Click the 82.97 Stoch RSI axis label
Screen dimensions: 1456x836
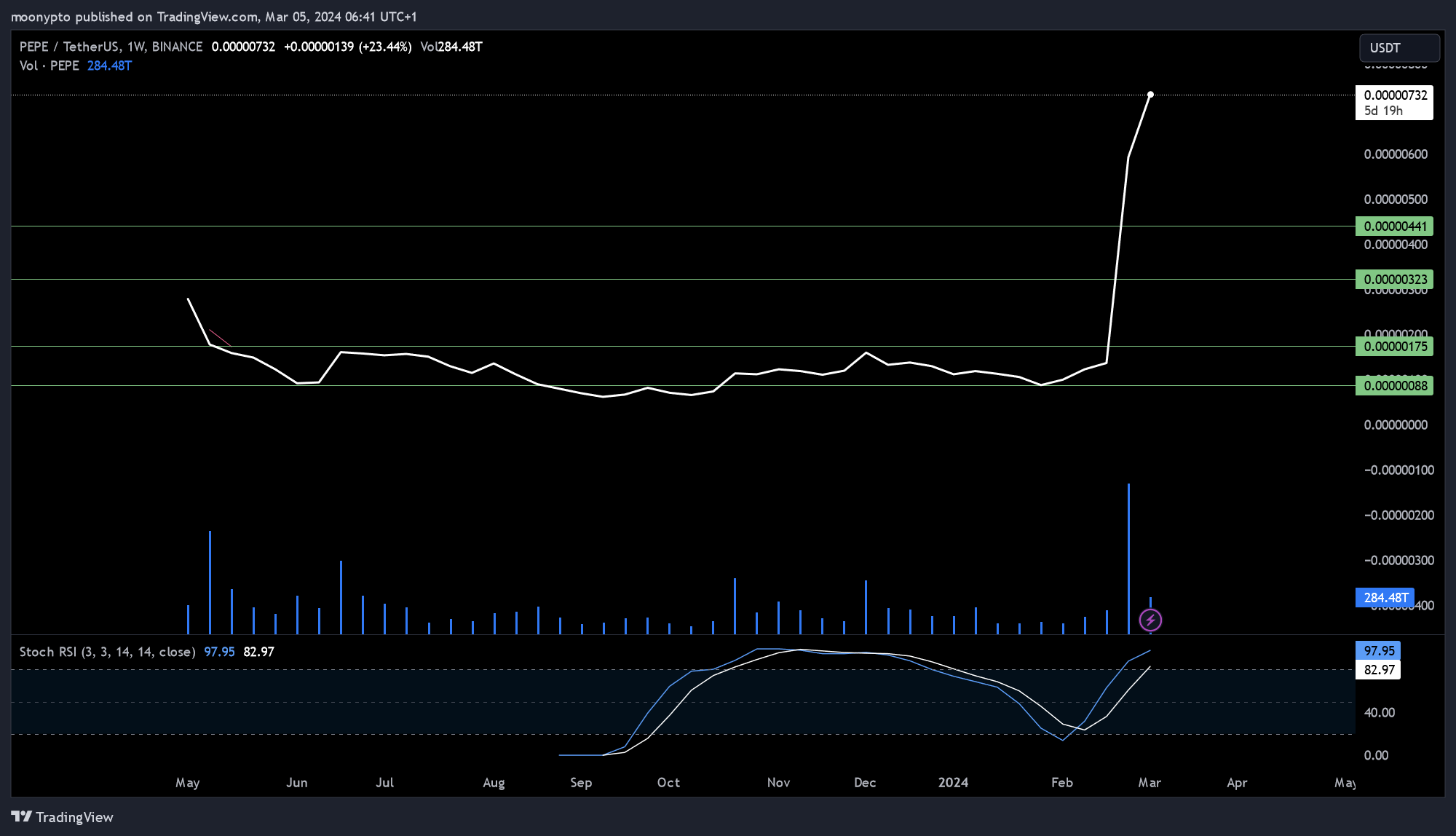tap(1378, 670)
